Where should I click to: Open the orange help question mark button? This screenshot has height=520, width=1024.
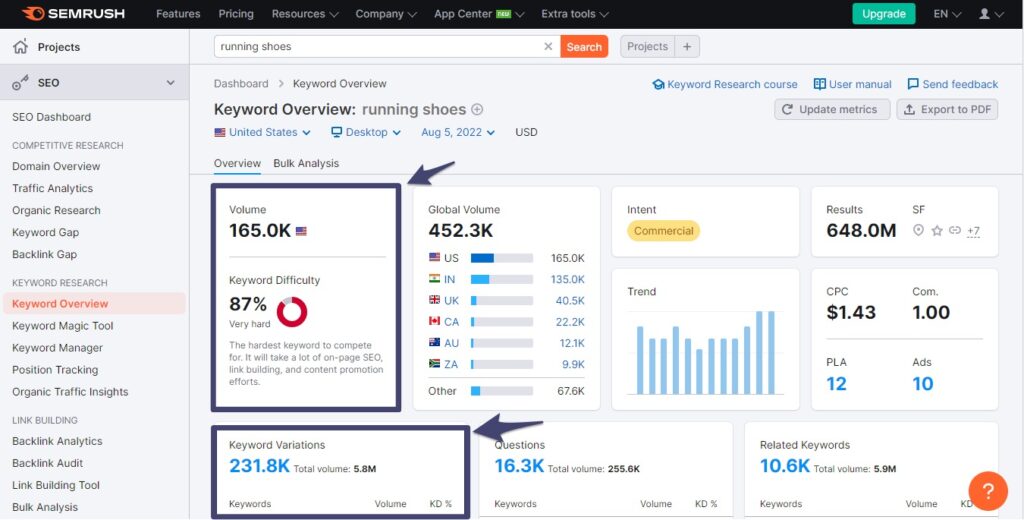[988, 491]
